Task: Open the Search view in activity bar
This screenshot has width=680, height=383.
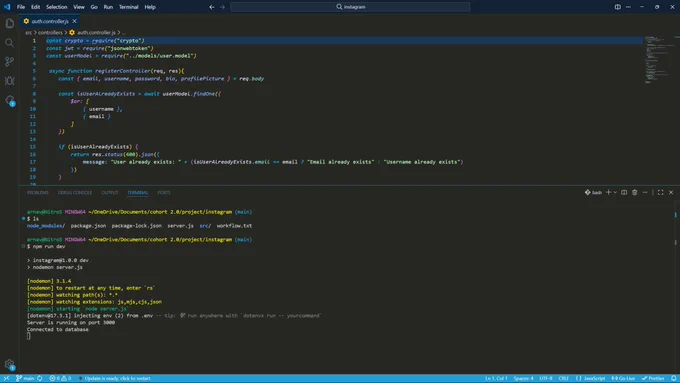Action: click(x=10, y=43)
